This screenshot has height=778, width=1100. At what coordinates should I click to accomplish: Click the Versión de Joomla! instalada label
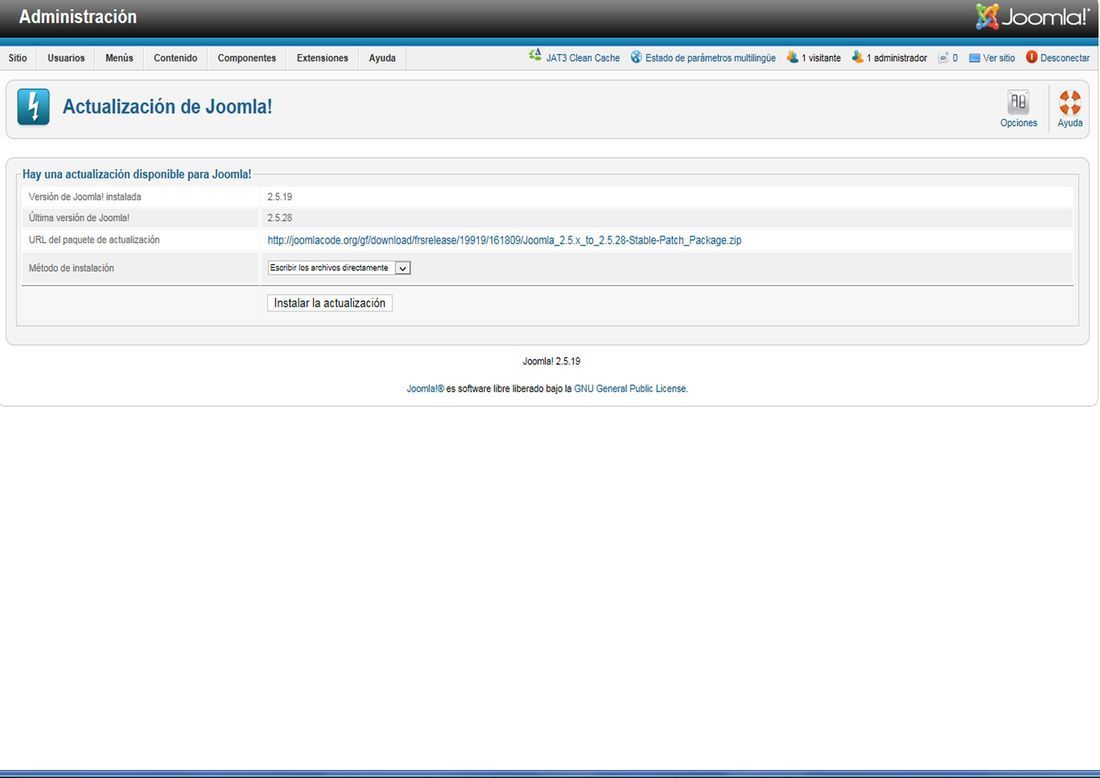(x=85, y=197)
